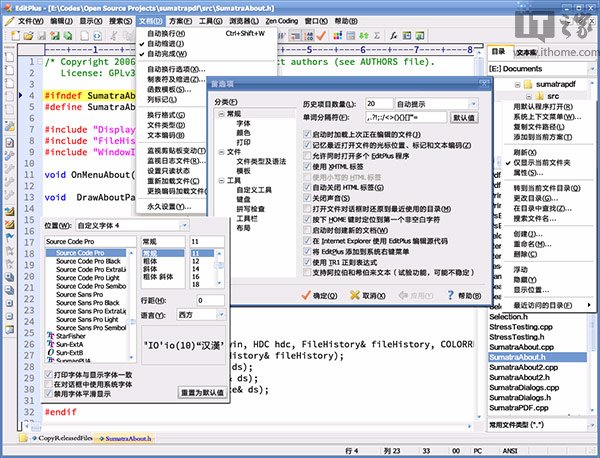Collapse the 文件 category tree node
600x458 pixels.
click(221, 152)
